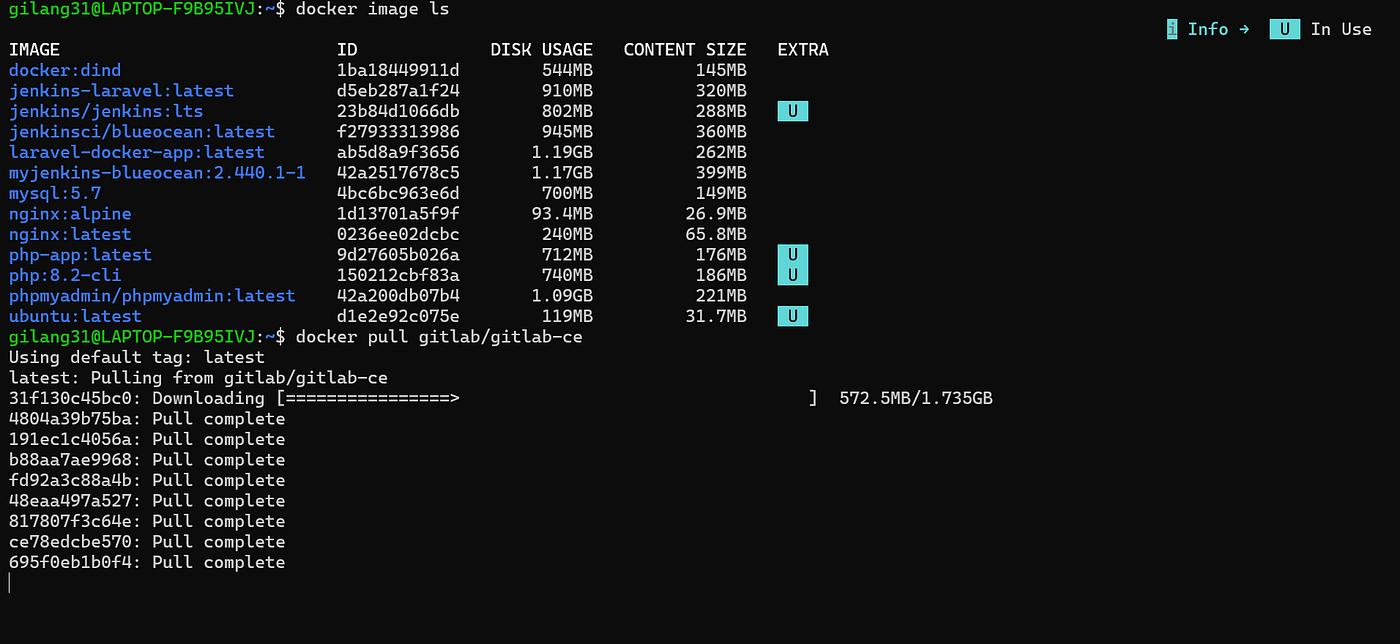Click the U badge for php-app:latest
Screen dimensions: 1400x644
(793, 255)
